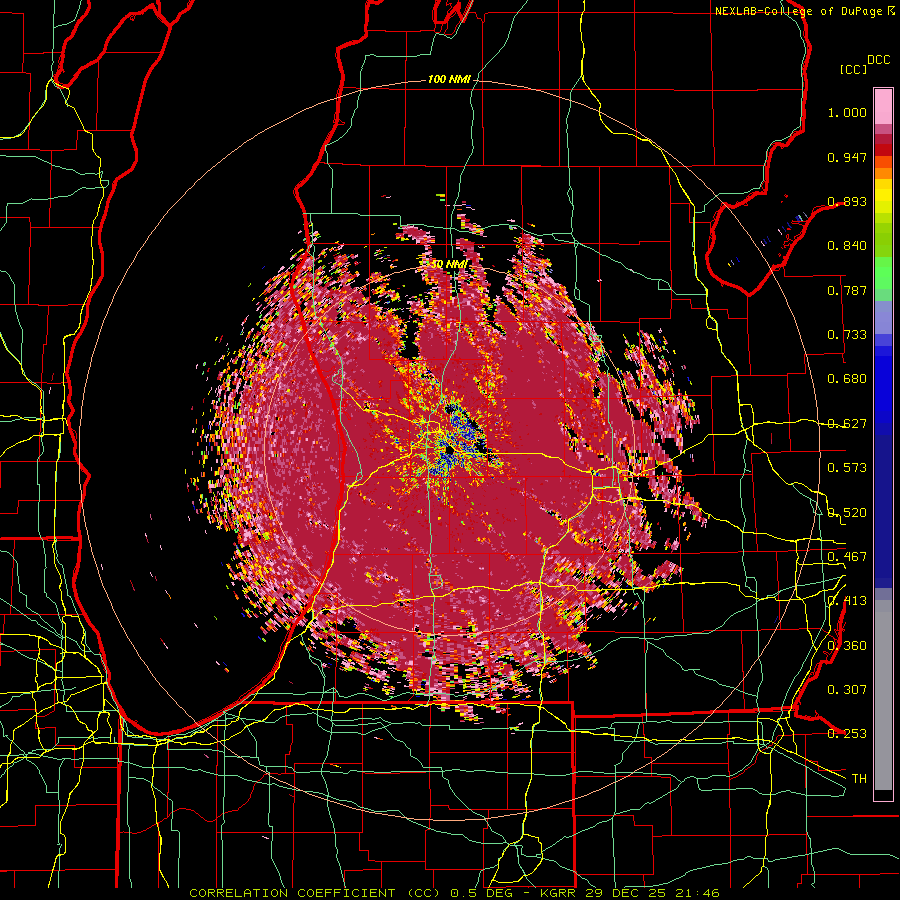
Task: Click the 0.733 legend value
Action: click(847, 335)
